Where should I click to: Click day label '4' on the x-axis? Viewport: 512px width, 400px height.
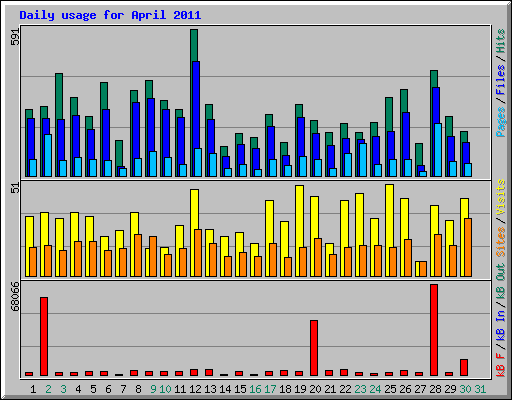tap(78, 389)
